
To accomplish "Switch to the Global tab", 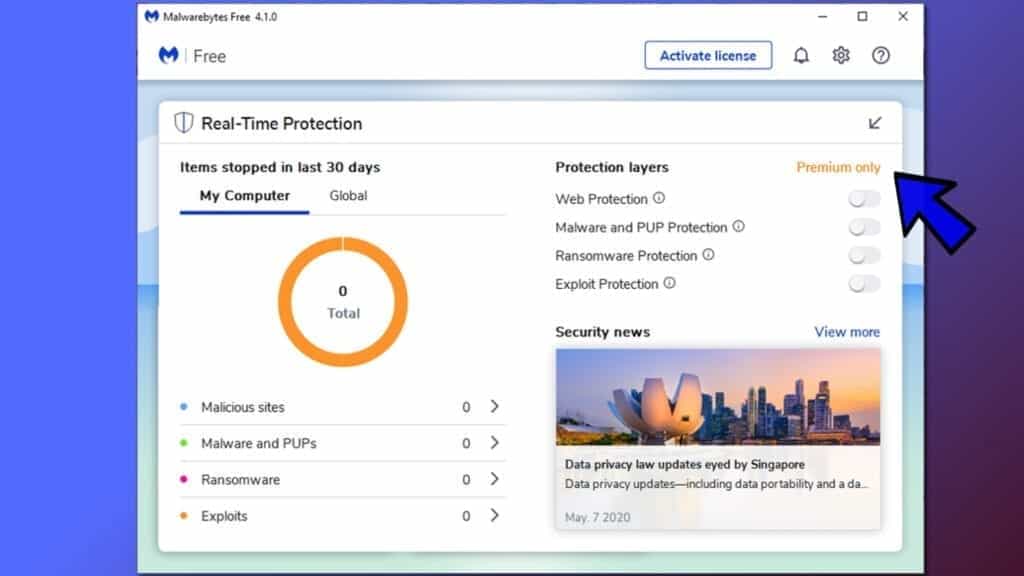I will coord(348,196).
